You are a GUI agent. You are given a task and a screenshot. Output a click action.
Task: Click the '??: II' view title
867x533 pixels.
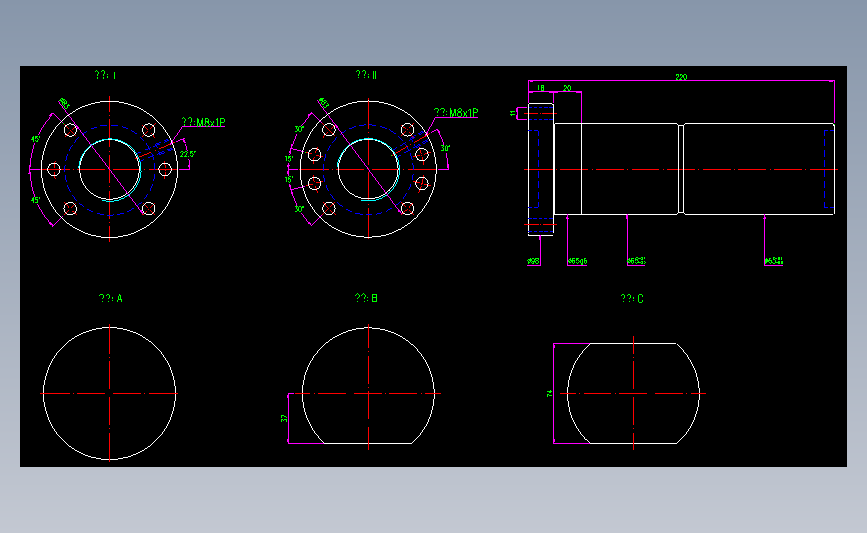pos(366,75)
